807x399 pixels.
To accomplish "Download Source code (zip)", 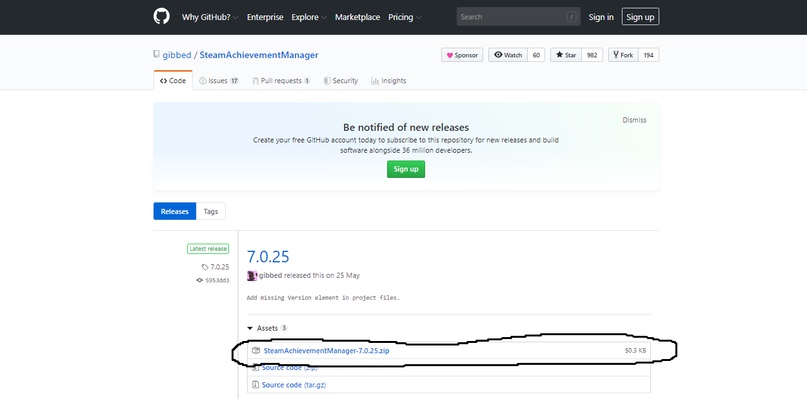I will pos(289,368).
